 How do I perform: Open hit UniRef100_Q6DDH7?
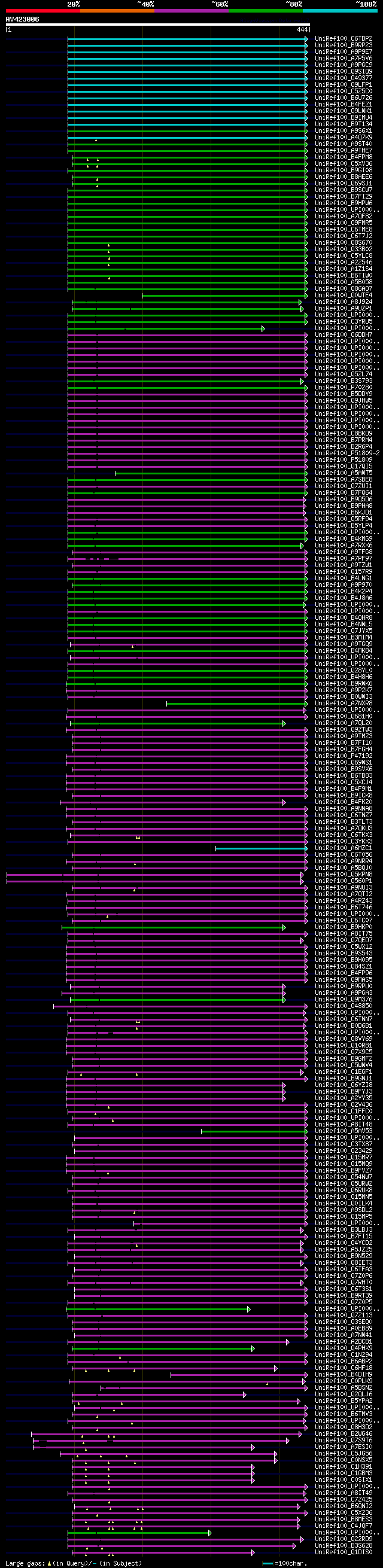[344, 335]
